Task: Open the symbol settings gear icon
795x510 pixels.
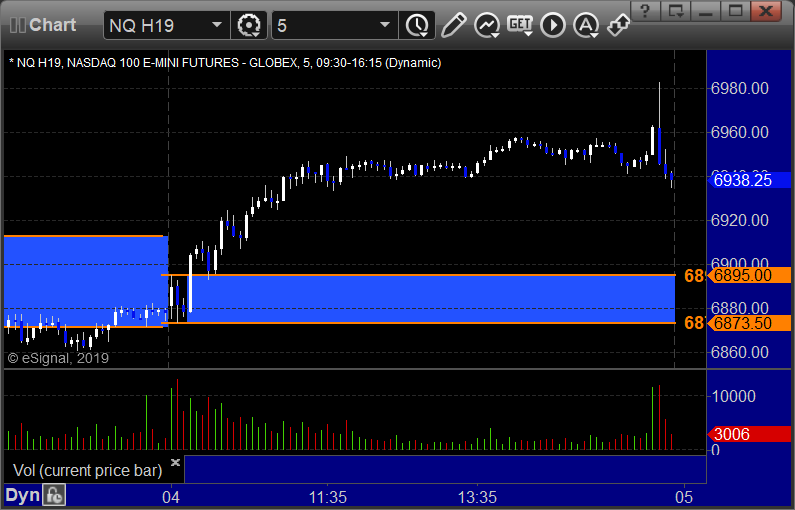Action: 248,25
